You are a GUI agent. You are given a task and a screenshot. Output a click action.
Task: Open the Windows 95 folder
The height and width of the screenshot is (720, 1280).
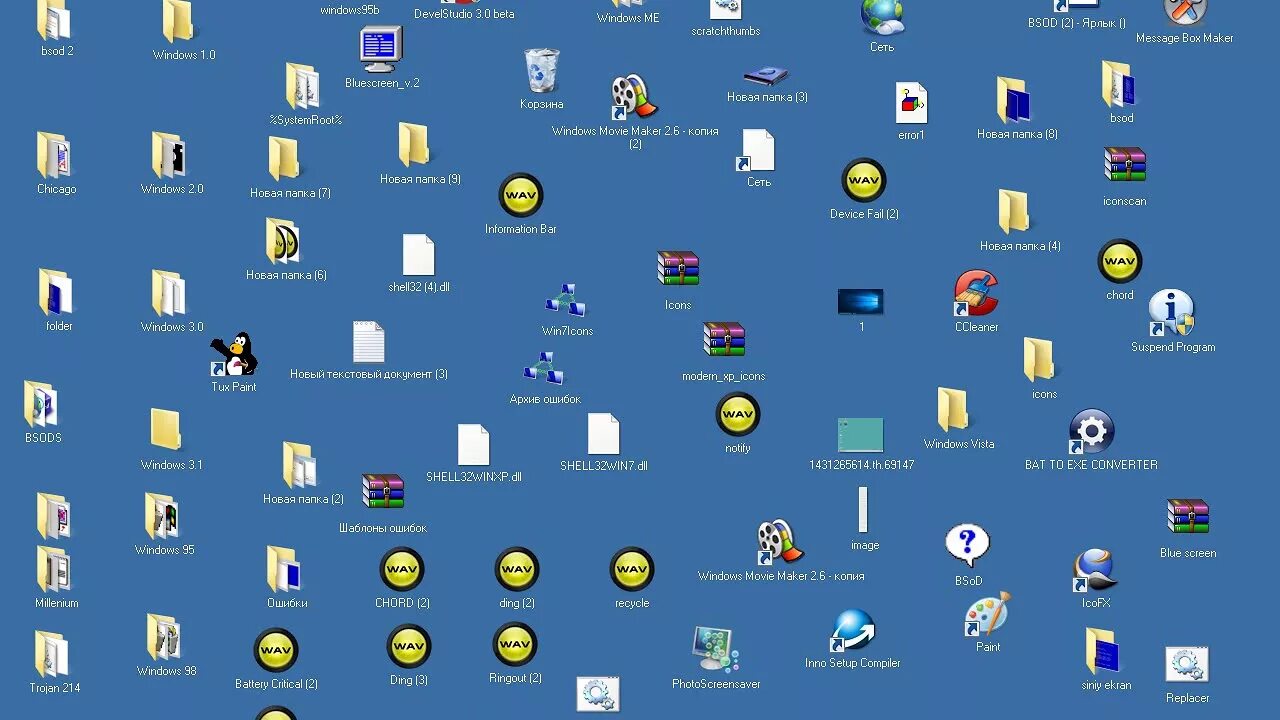[163, 517]
